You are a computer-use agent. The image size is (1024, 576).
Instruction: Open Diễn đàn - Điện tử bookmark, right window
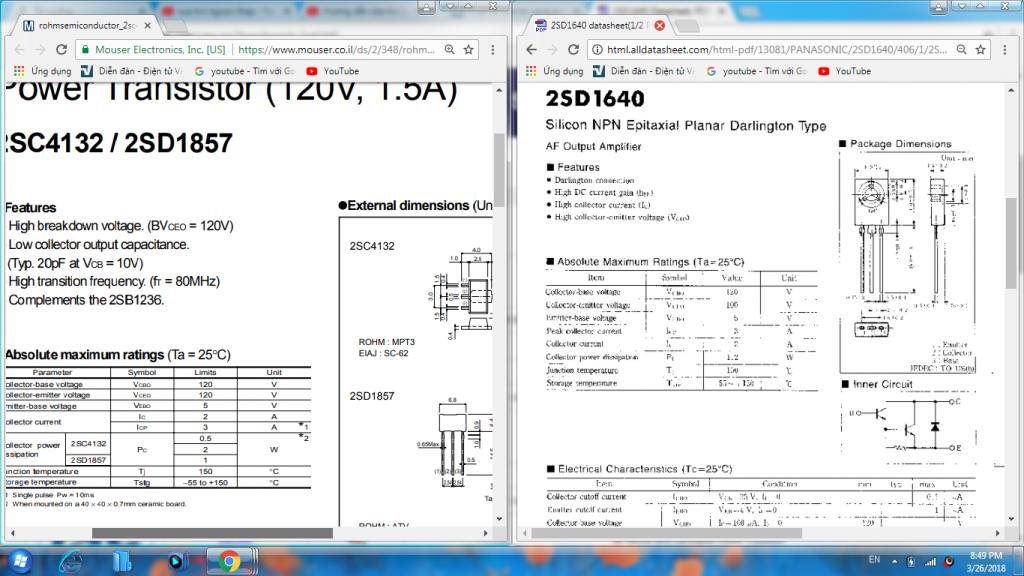[643, 71]
